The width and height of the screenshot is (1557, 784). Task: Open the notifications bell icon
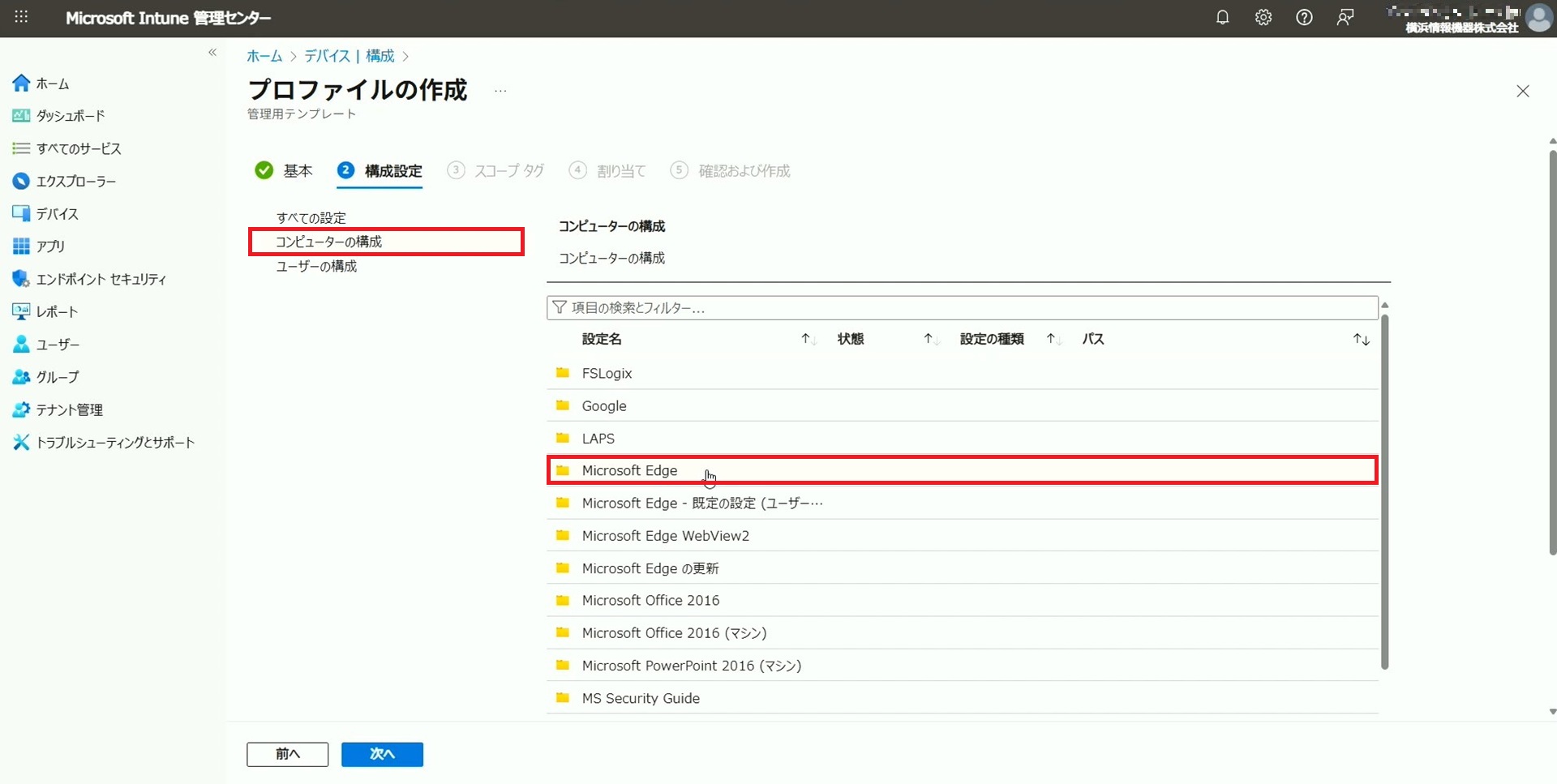[1222, 18]
